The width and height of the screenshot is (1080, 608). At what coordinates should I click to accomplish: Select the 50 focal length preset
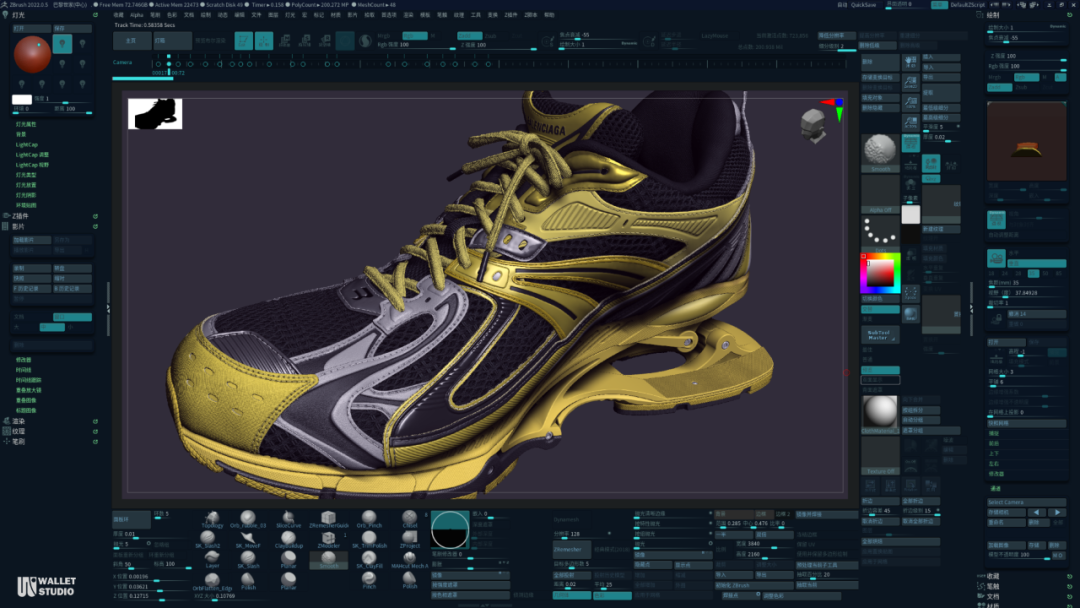(x=1046, y=273)
